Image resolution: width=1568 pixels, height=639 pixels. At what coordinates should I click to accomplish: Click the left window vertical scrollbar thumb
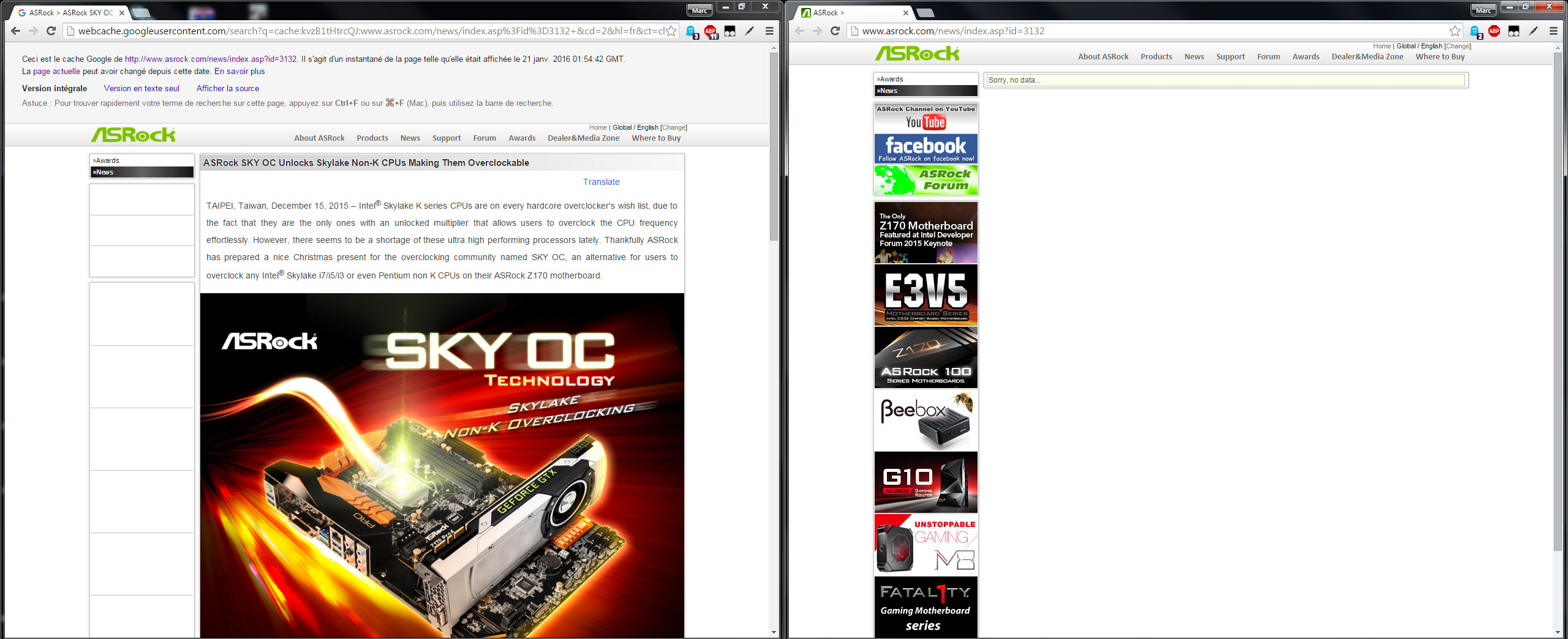pyautogui.click(x=774, y=146)
